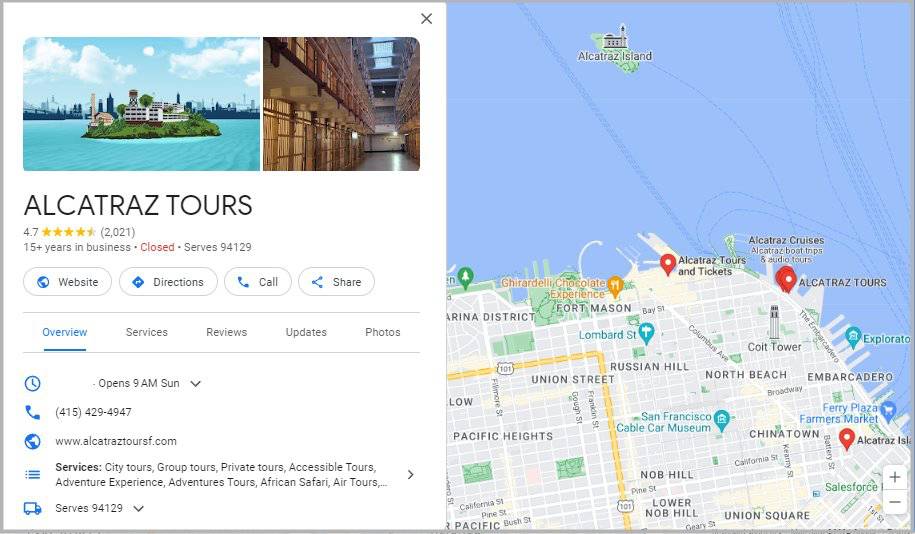Click the star rating icons
Screen dimensions: 915x534
69,232
